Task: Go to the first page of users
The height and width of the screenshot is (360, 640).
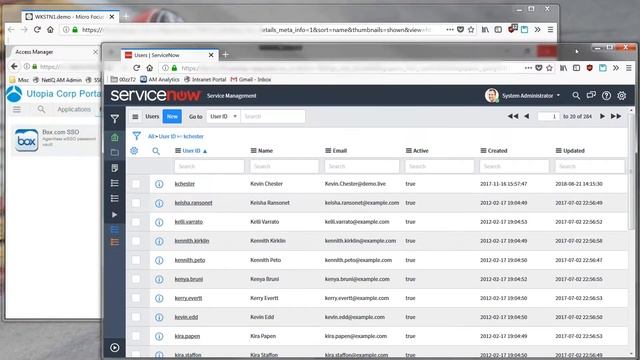Action: click(x=513, y=116)
